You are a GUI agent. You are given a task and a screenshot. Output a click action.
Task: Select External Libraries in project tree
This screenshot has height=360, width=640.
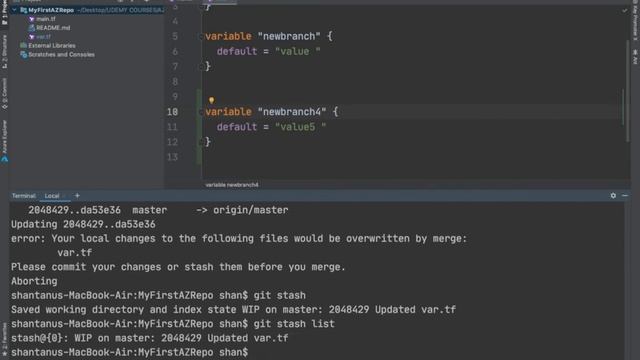(x=52, y=46)
